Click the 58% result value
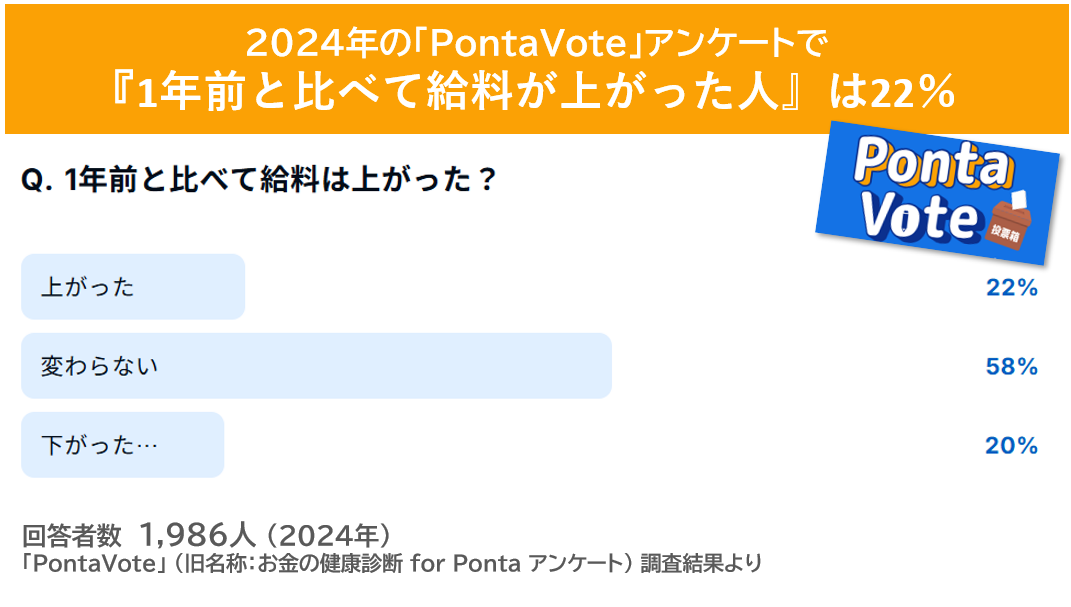Screen dimensions: 1071x607 tap(1012, 367)
